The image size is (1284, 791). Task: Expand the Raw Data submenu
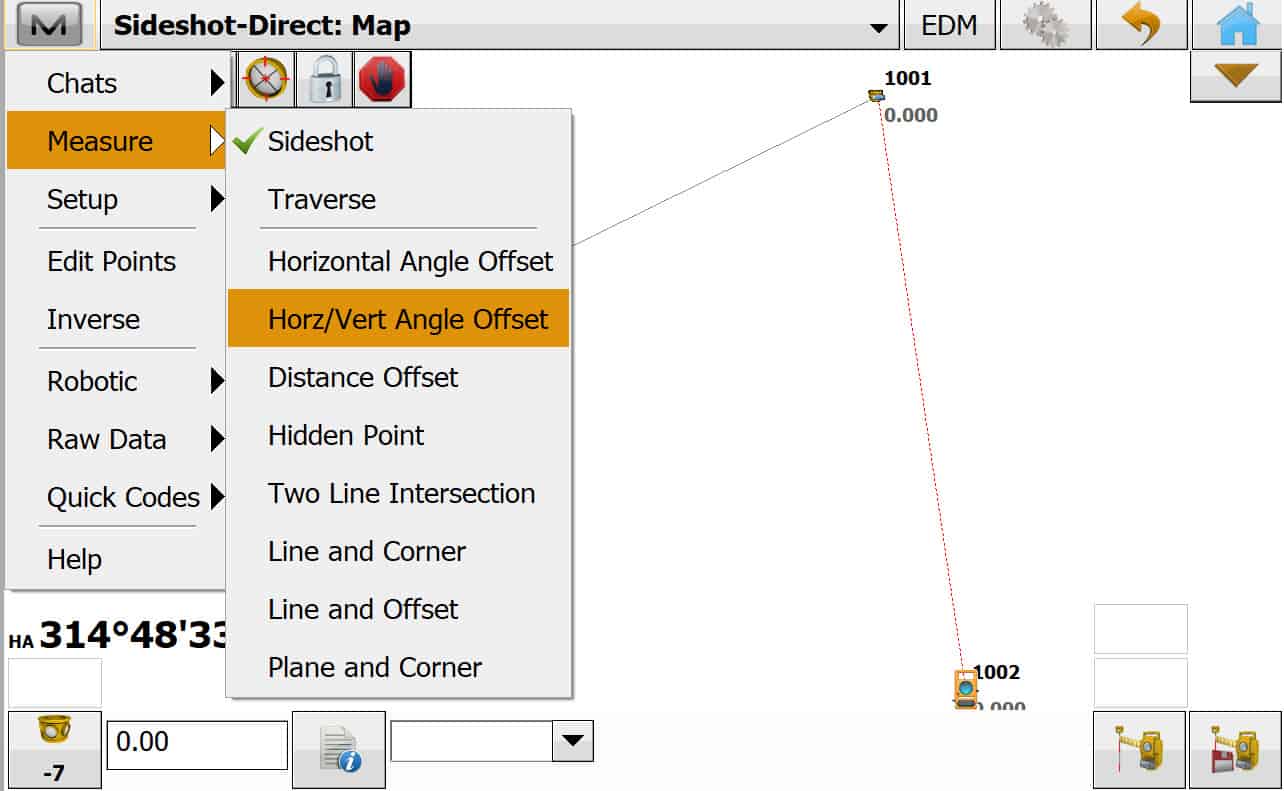(x=116, y=439)
